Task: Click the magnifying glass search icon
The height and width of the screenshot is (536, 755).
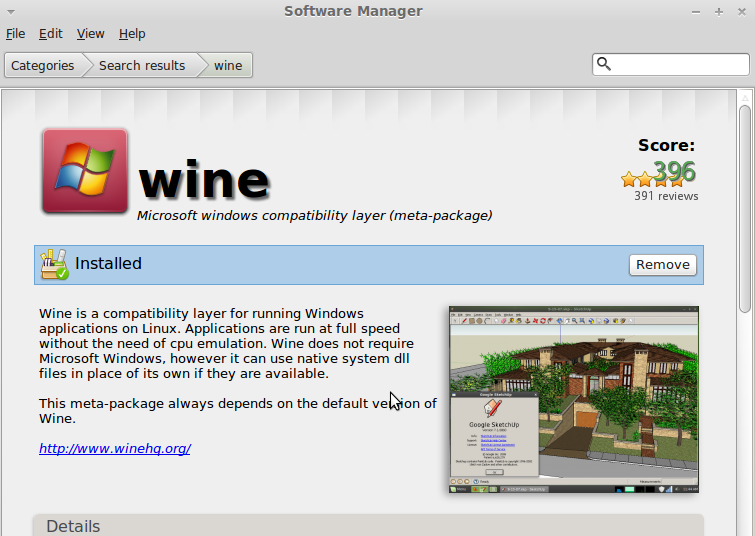Action: click(603, 64)
